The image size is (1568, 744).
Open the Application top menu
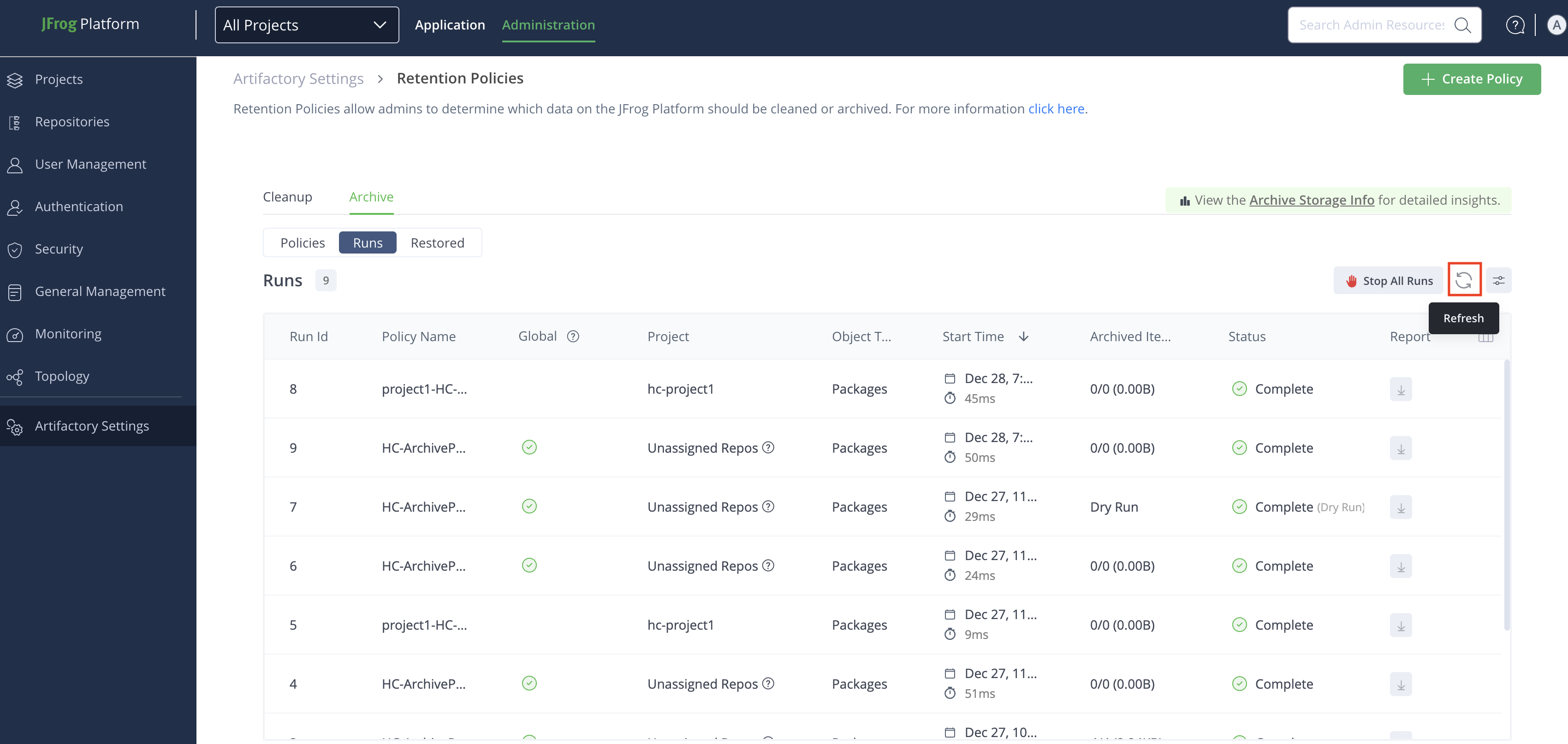[450, 25]
